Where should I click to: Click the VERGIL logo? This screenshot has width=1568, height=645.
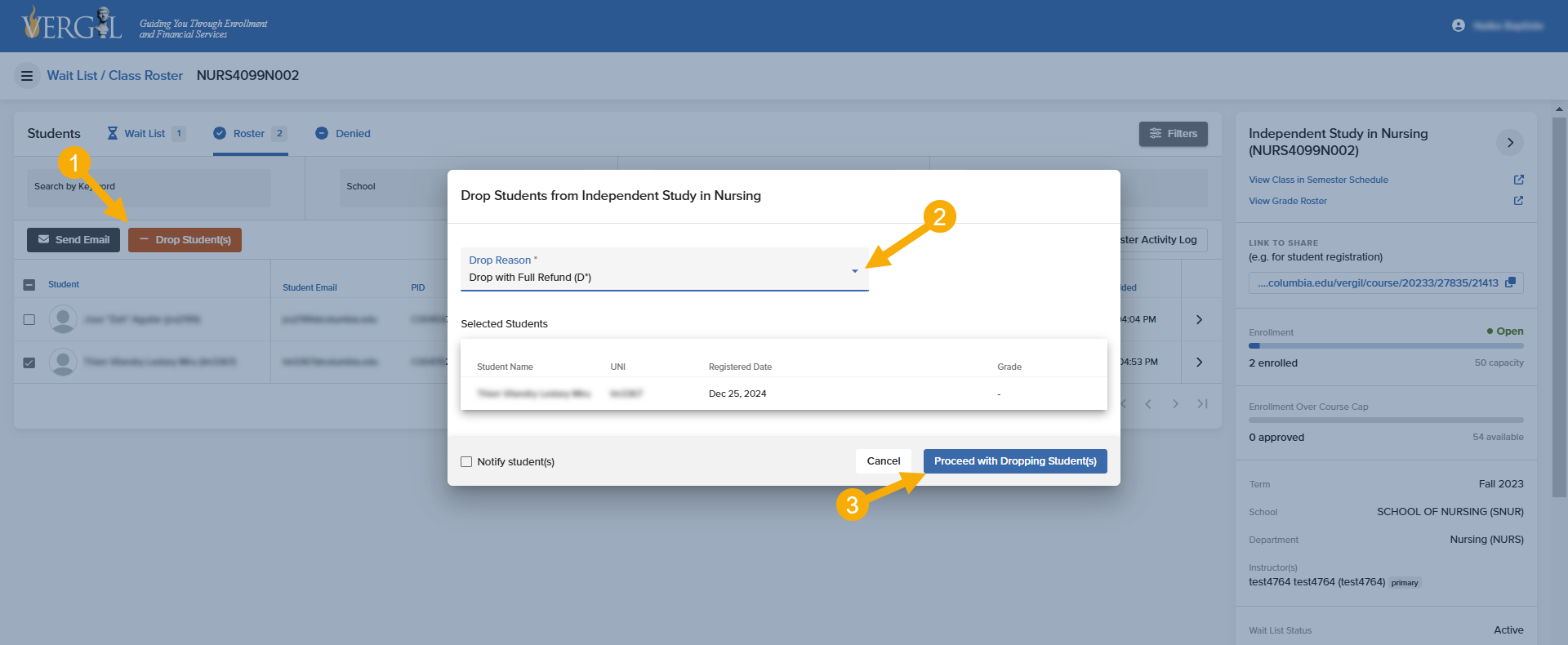tap(72, 24)
